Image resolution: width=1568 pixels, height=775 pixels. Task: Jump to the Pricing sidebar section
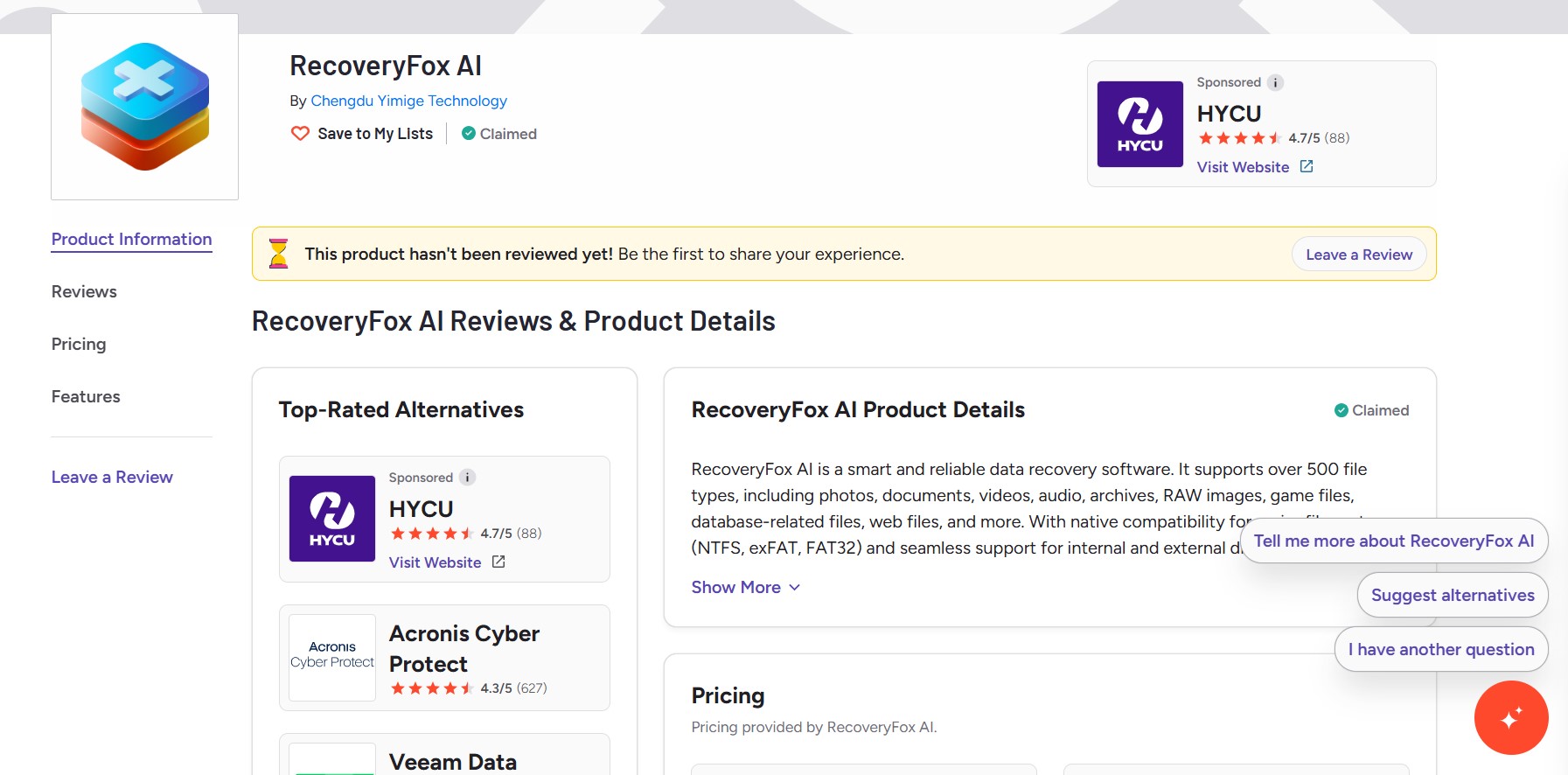pyautogui.click(x=79, y=344)
